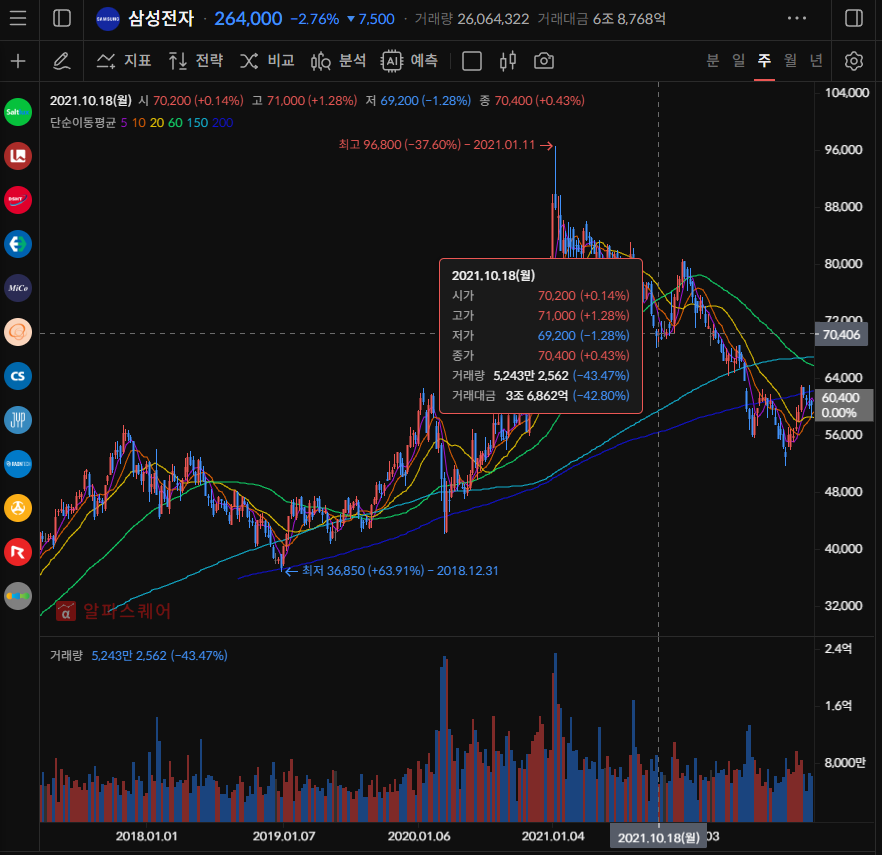Click 2.4억 volume axis label

(838, 649)
